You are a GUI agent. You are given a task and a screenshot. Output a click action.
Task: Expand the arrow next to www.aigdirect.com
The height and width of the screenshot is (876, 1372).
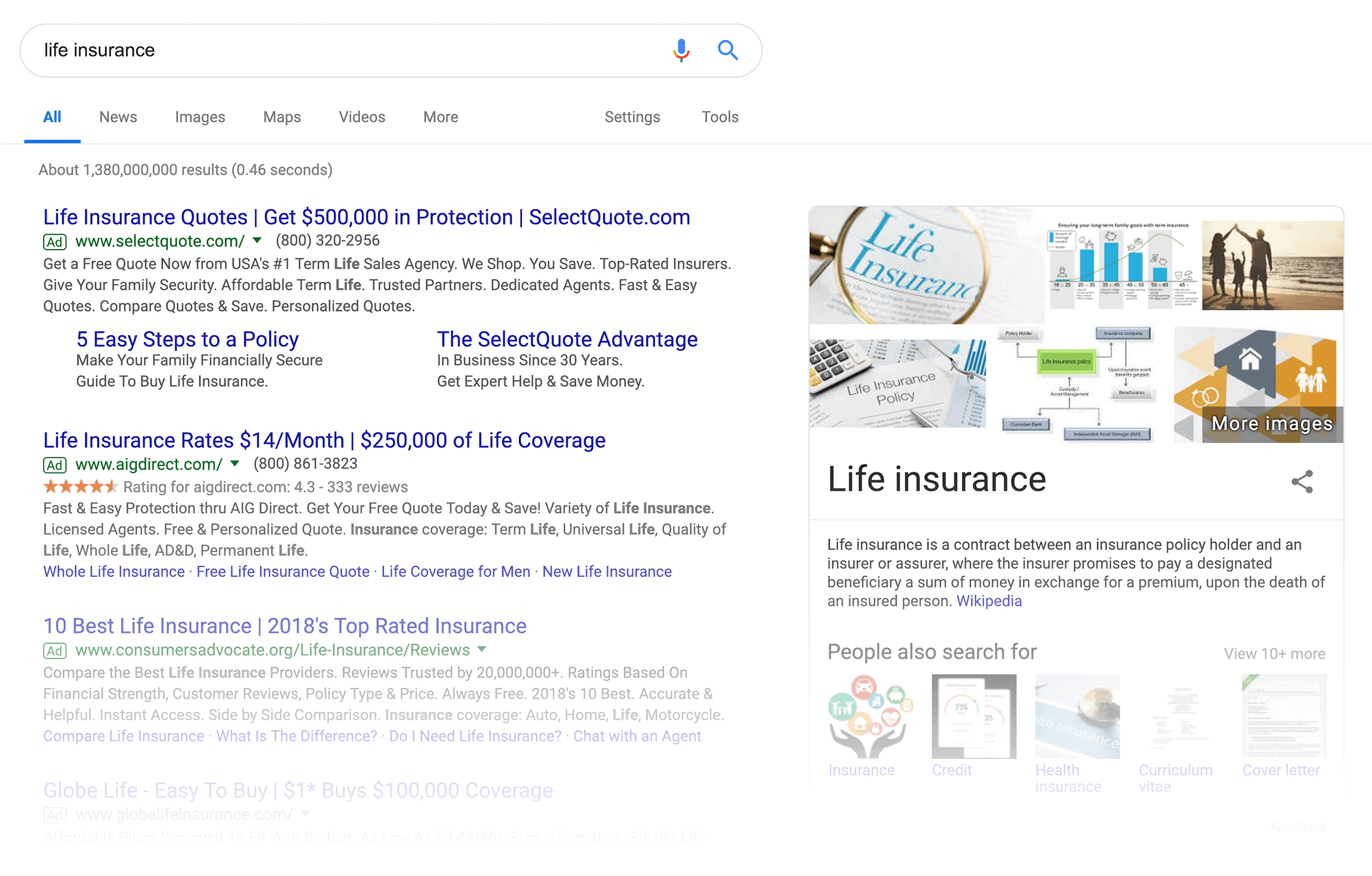click(235, 464)
